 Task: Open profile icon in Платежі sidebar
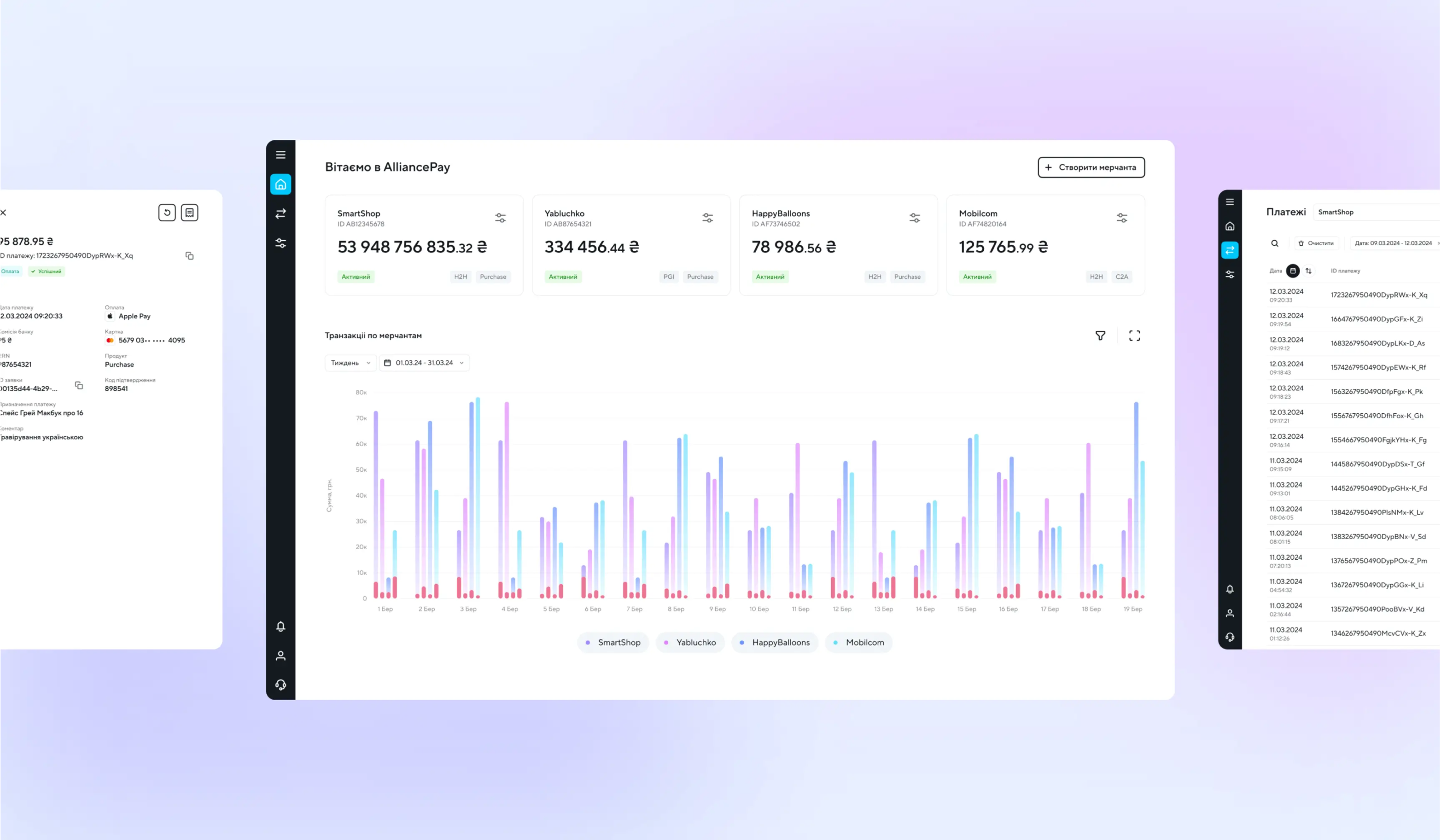click(1230, 613)
